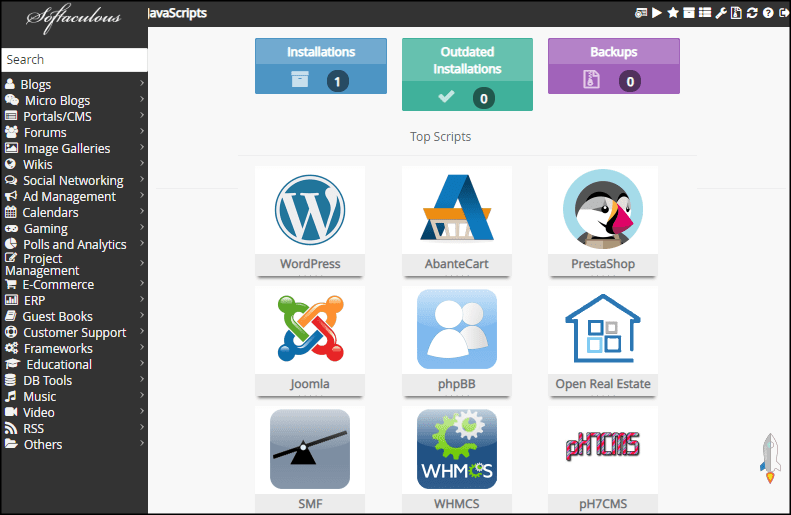Open the SMF seesaw icon
Screen dimensions: 791x515
click(x=310, y=449)
